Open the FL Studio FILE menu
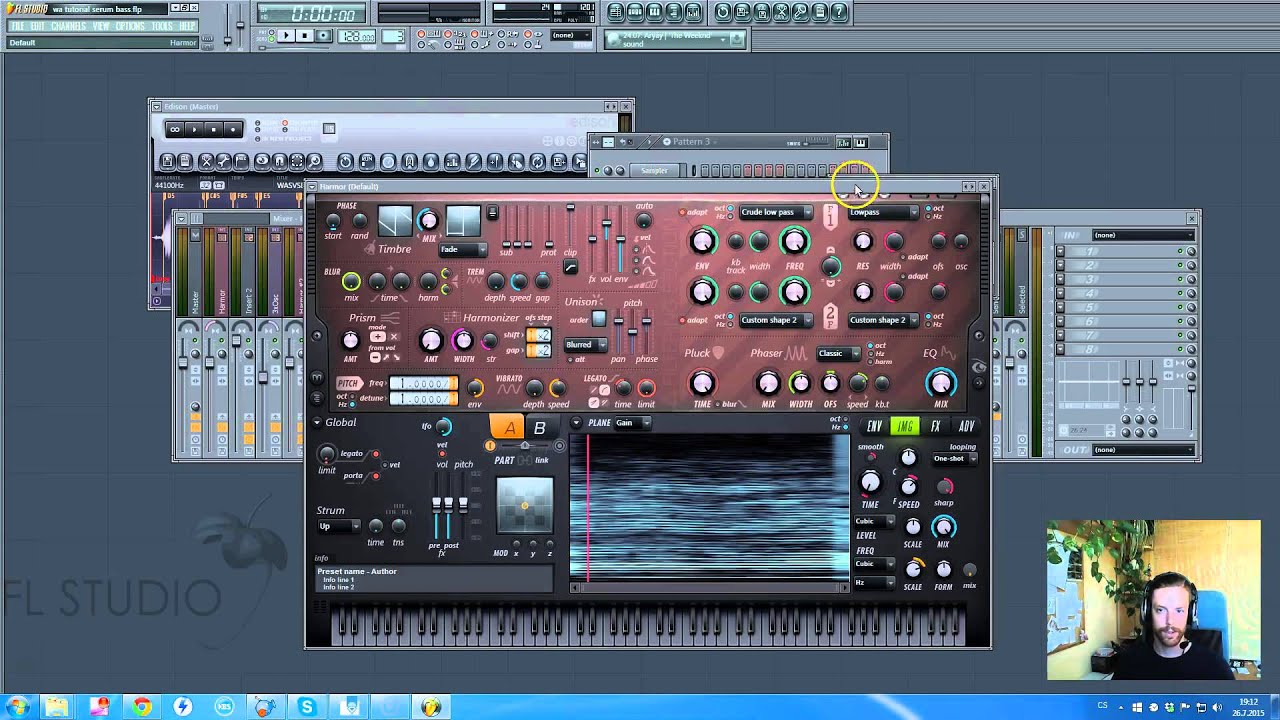Screen dimensions: 1280x720 17,26
